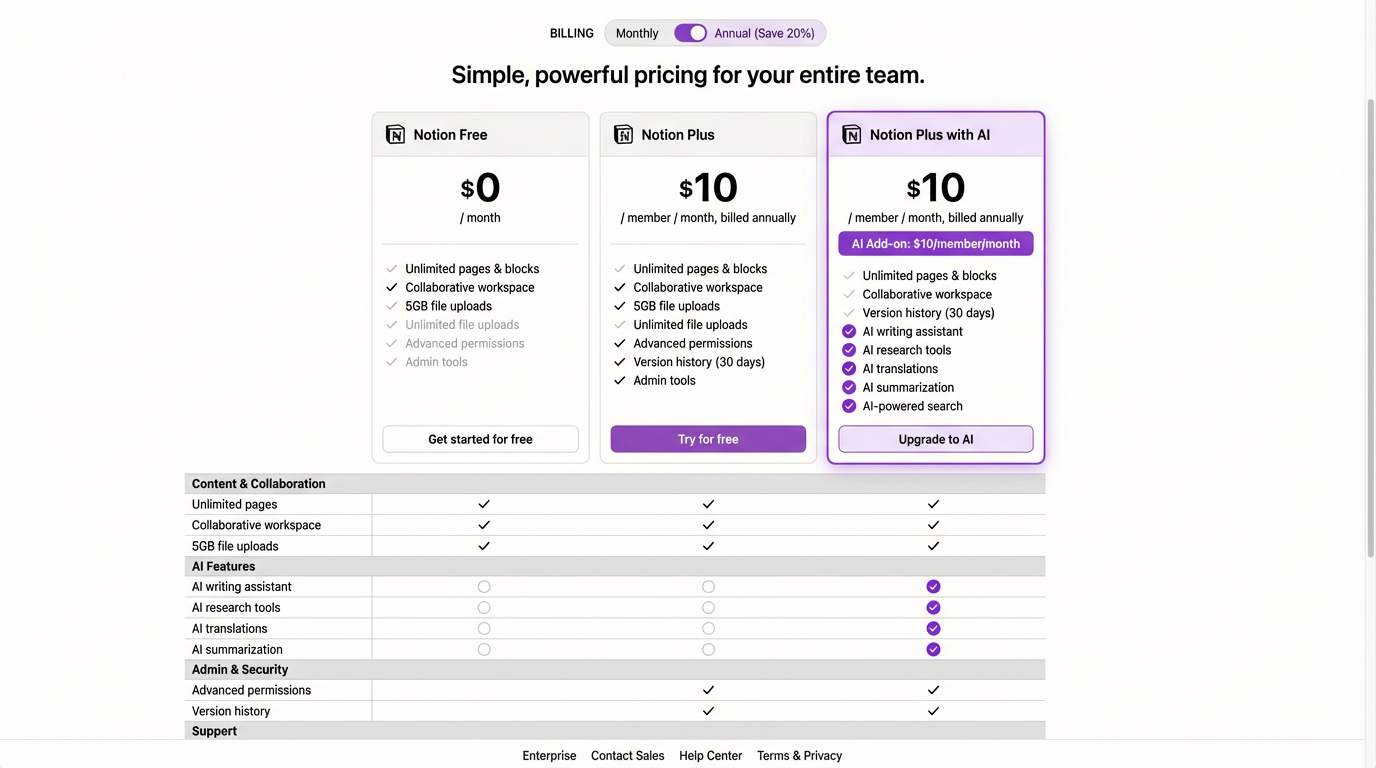Click the checkmark next to Collaborative workspace on free plan
Viewport: 1376px width, 768px height.
click(x=390, y=287)
